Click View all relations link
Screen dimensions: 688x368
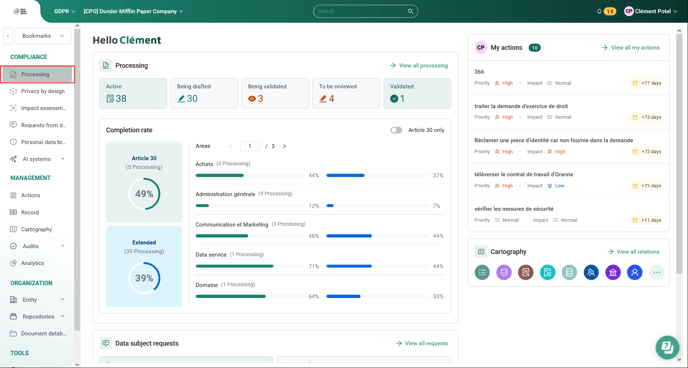click(634, 252)
